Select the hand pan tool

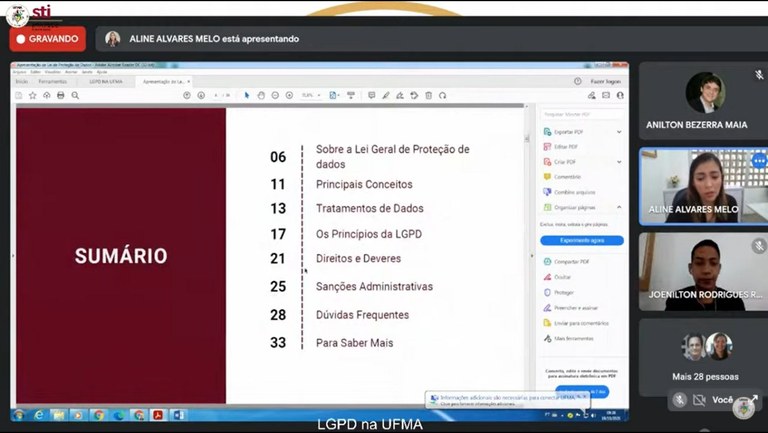pyautogui.click(x=261, y=95)
